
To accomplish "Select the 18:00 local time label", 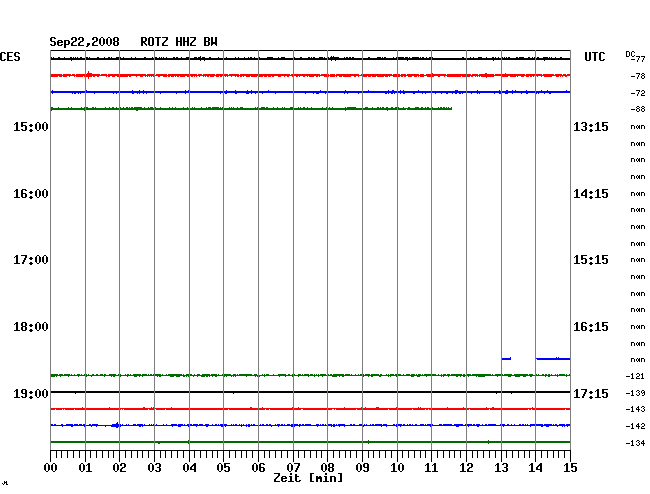I will click(x=31, y=327).
